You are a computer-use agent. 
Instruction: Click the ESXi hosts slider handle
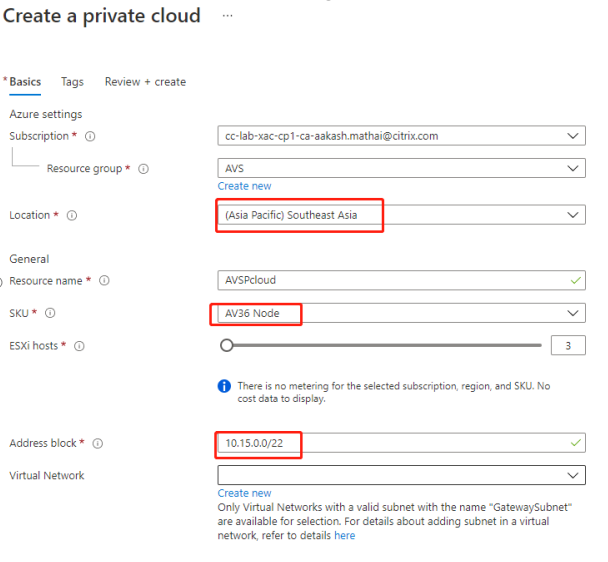pyautogui.click(x=227, y=346)
